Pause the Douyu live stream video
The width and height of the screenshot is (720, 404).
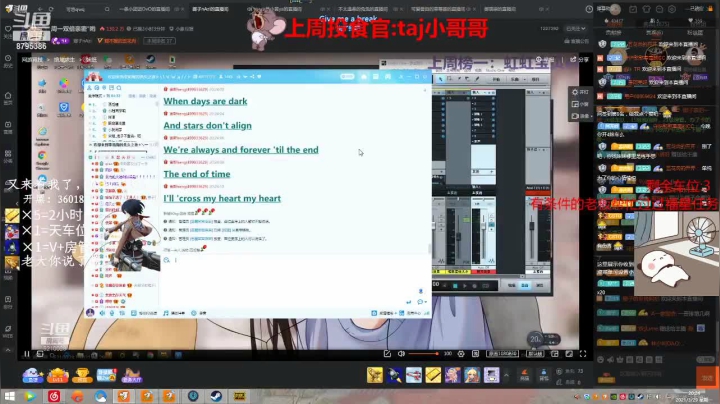(27, 354)
